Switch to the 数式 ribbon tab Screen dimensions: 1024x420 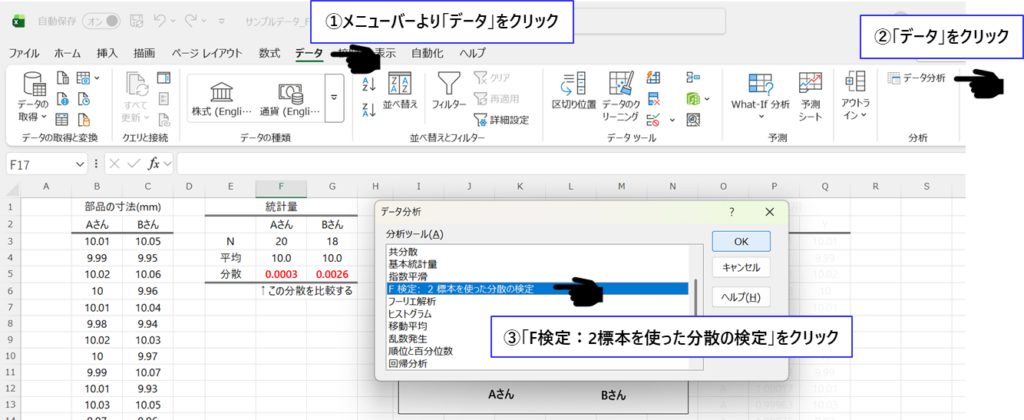269,53
